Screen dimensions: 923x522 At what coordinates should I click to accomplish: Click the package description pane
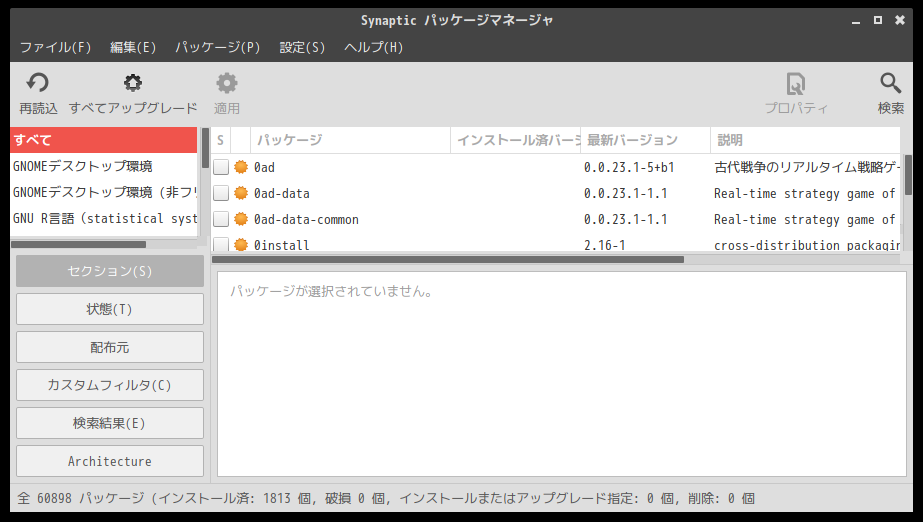562,374
